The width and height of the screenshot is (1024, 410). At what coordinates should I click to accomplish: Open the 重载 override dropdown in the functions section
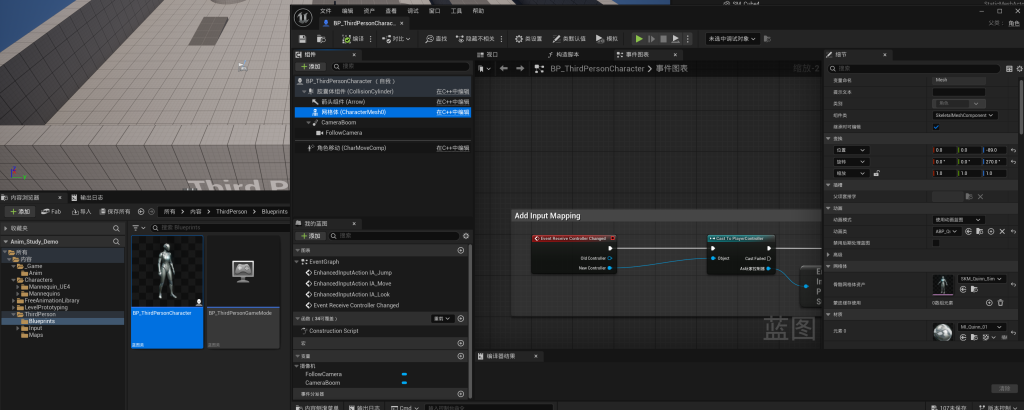(441, 319)
